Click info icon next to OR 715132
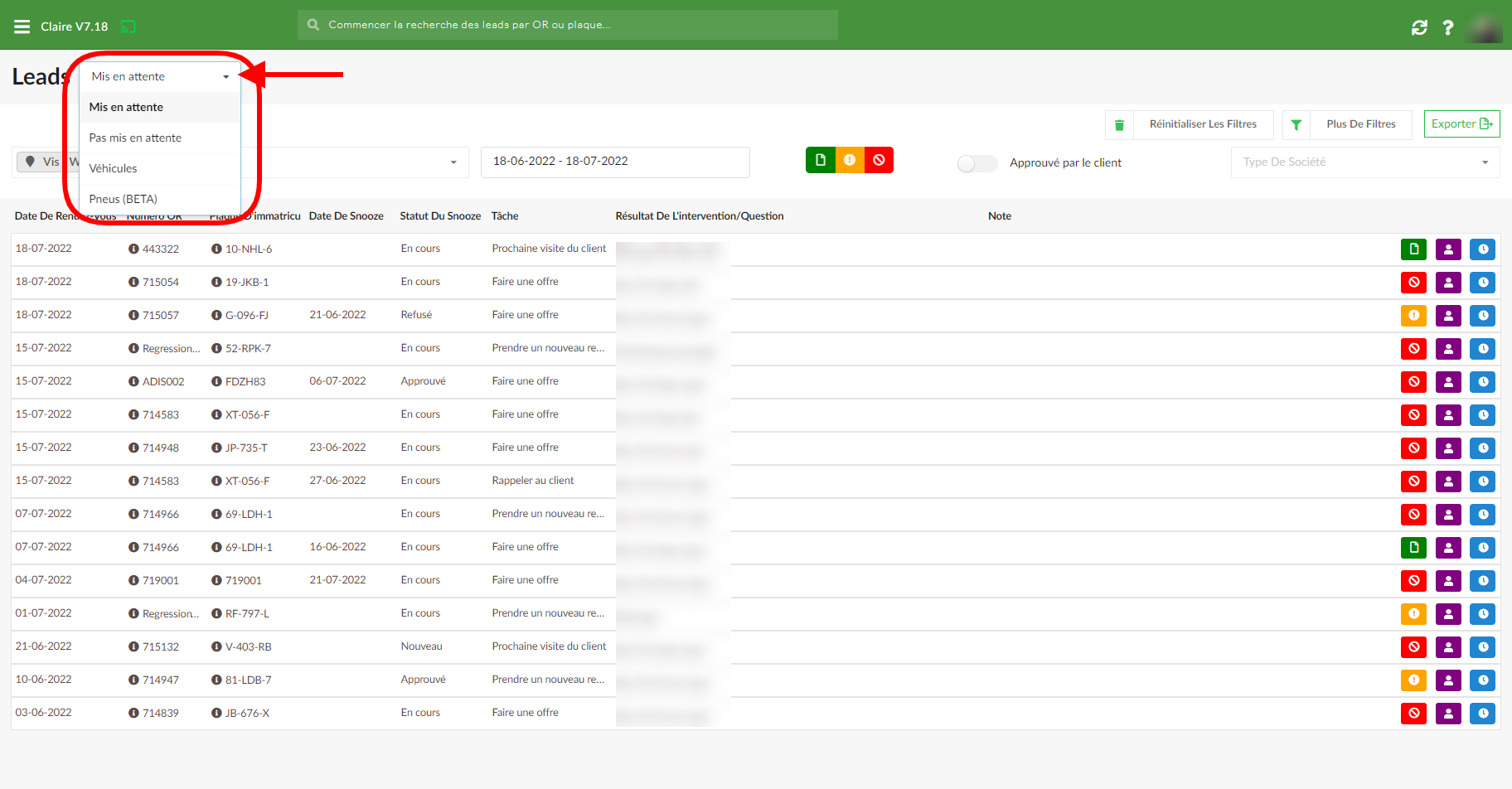 pyautogui.click(x=133, y=646)
